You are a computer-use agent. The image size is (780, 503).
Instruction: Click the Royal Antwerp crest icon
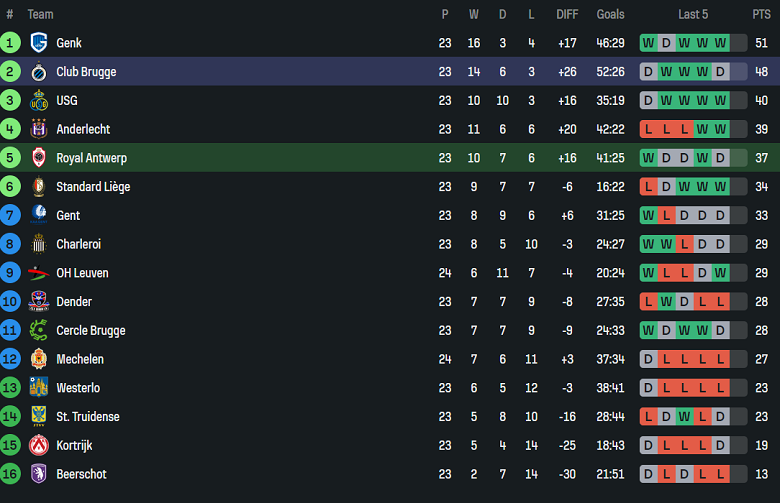[39, 158]
